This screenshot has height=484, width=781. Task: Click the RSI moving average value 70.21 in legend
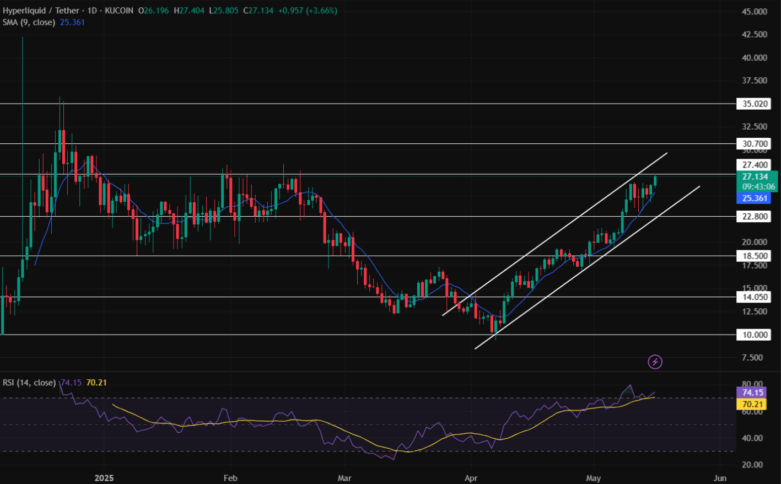tap(97, 382)
